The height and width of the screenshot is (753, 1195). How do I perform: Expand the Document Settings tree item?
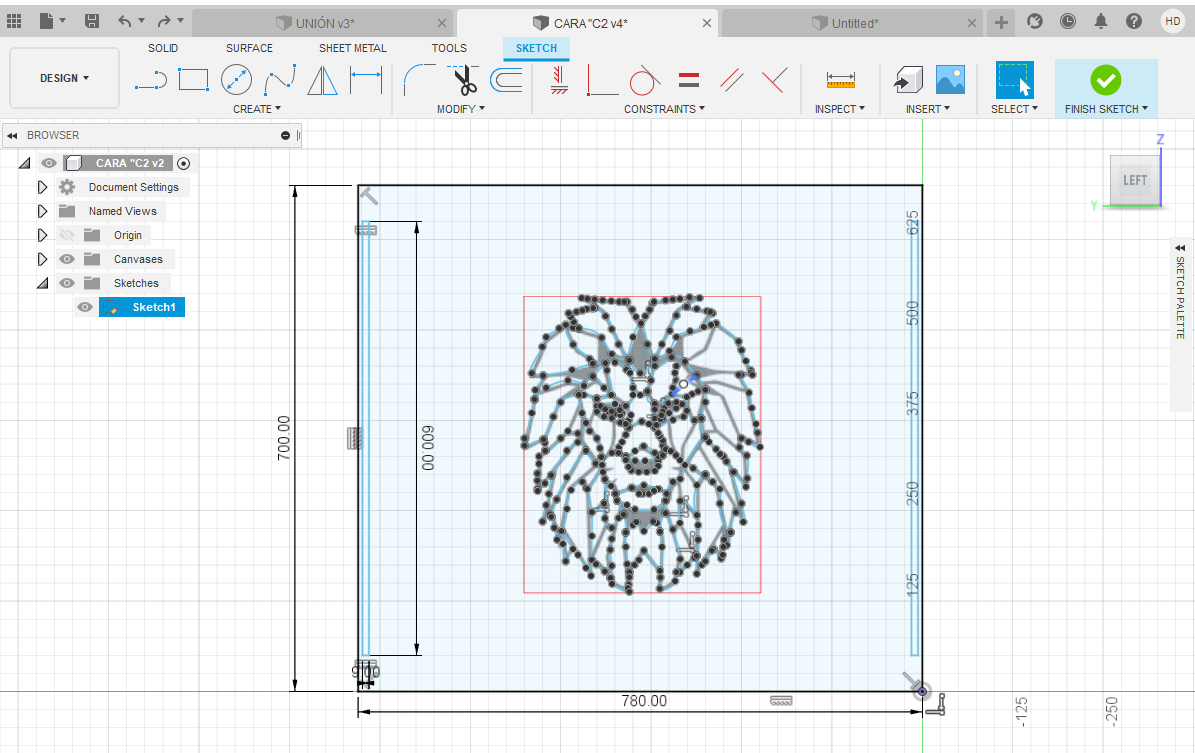[x=41, y=187]
